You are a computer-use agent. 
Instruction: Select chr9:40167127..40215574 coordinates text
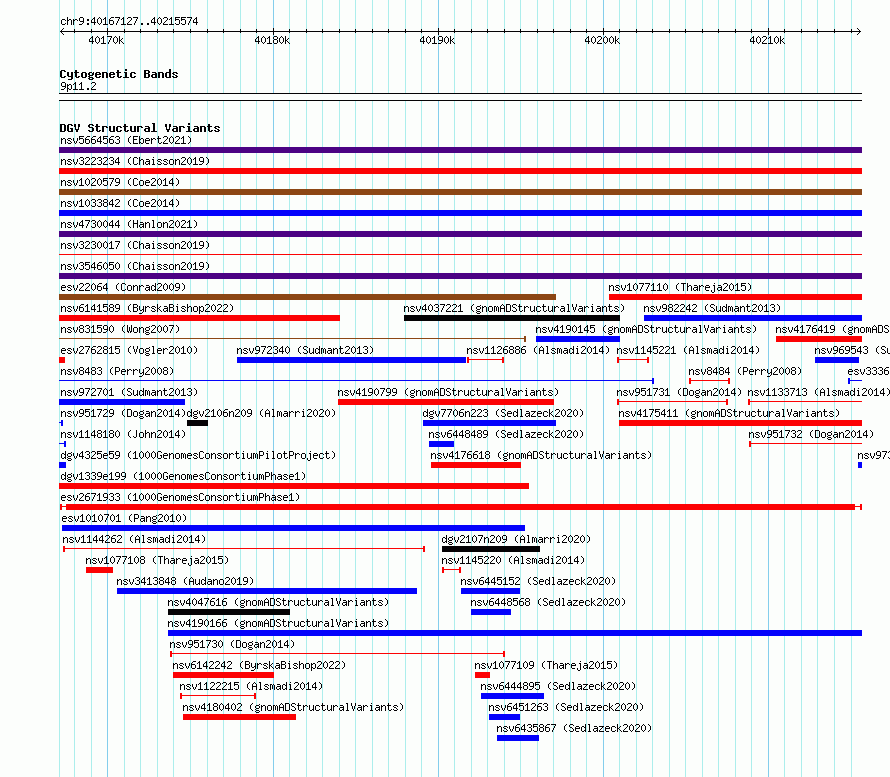click(x=129, y=22)
